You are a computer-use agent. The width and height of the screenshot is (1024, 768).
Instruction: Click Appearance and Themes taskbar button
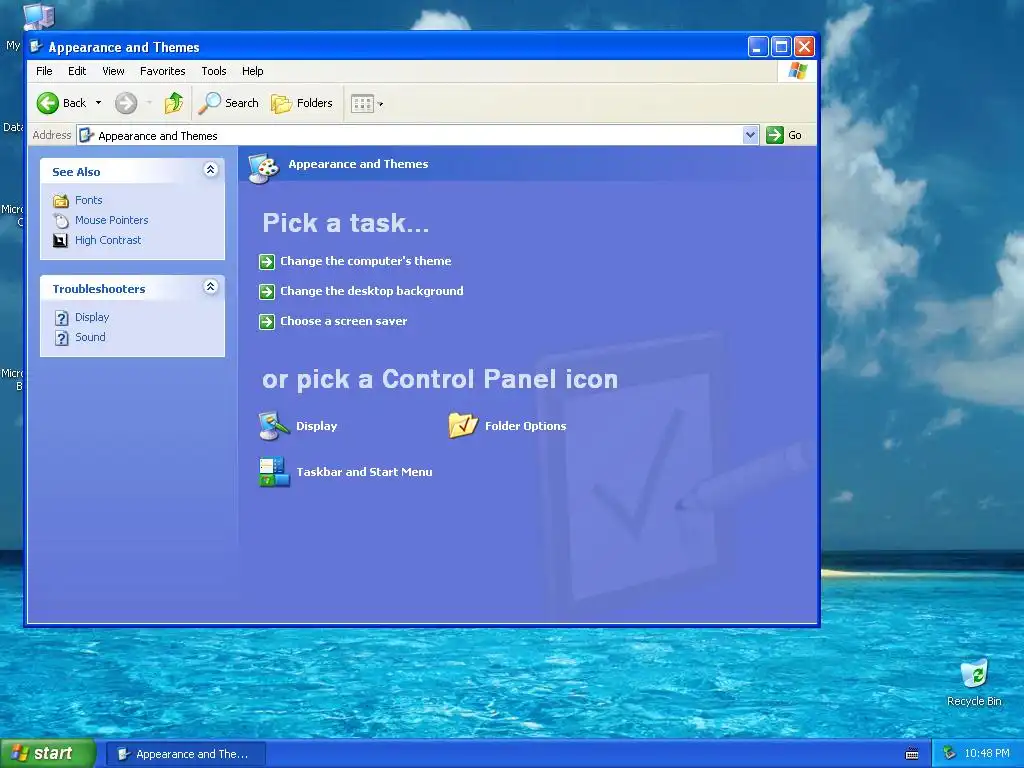(x=185, y=754)
